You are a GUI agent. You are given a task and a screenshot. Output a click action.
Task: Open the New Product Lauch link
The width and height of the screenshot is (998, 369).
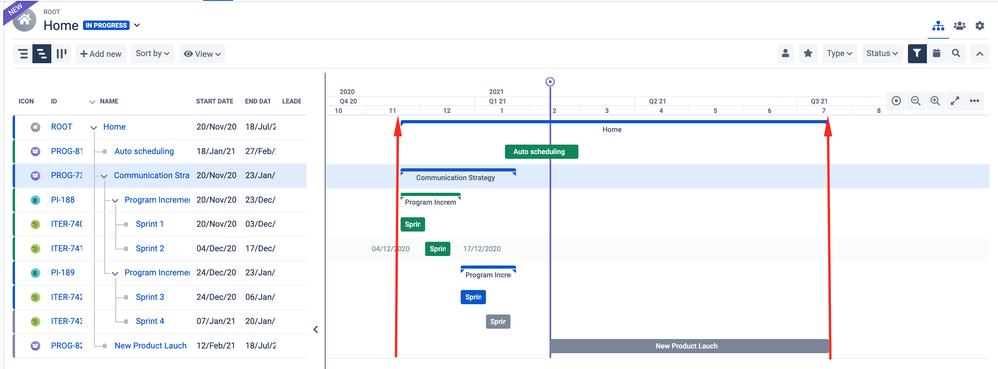[151, 345]
